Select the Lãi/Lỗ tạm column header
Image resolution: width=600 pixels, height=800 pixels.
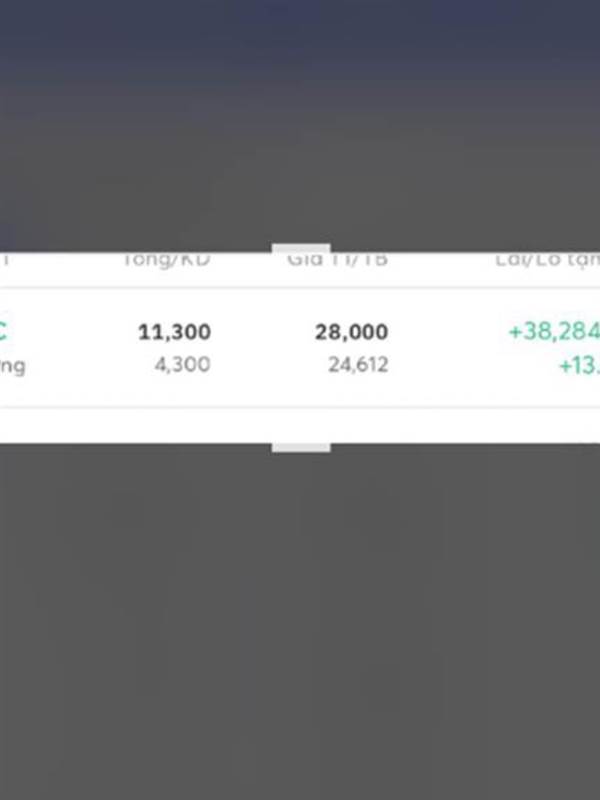pyautogui.click(x=547, y=260)
